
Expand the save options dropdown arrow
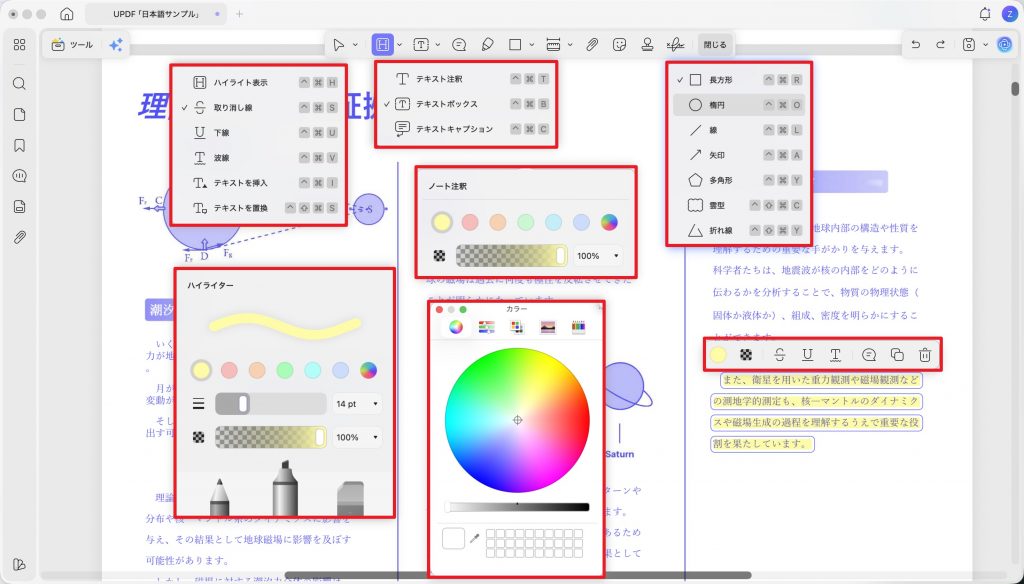pos(985,44)
